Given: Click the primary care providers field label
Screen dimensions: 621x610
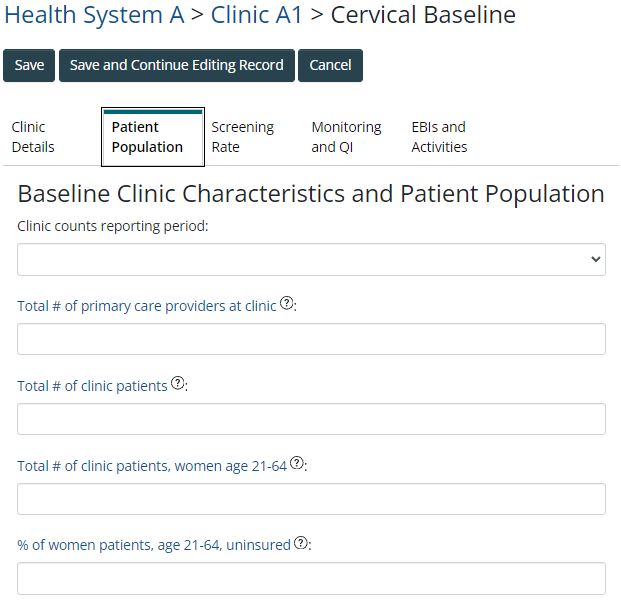Looking at the screenshot, I should (x=146, y=306).
